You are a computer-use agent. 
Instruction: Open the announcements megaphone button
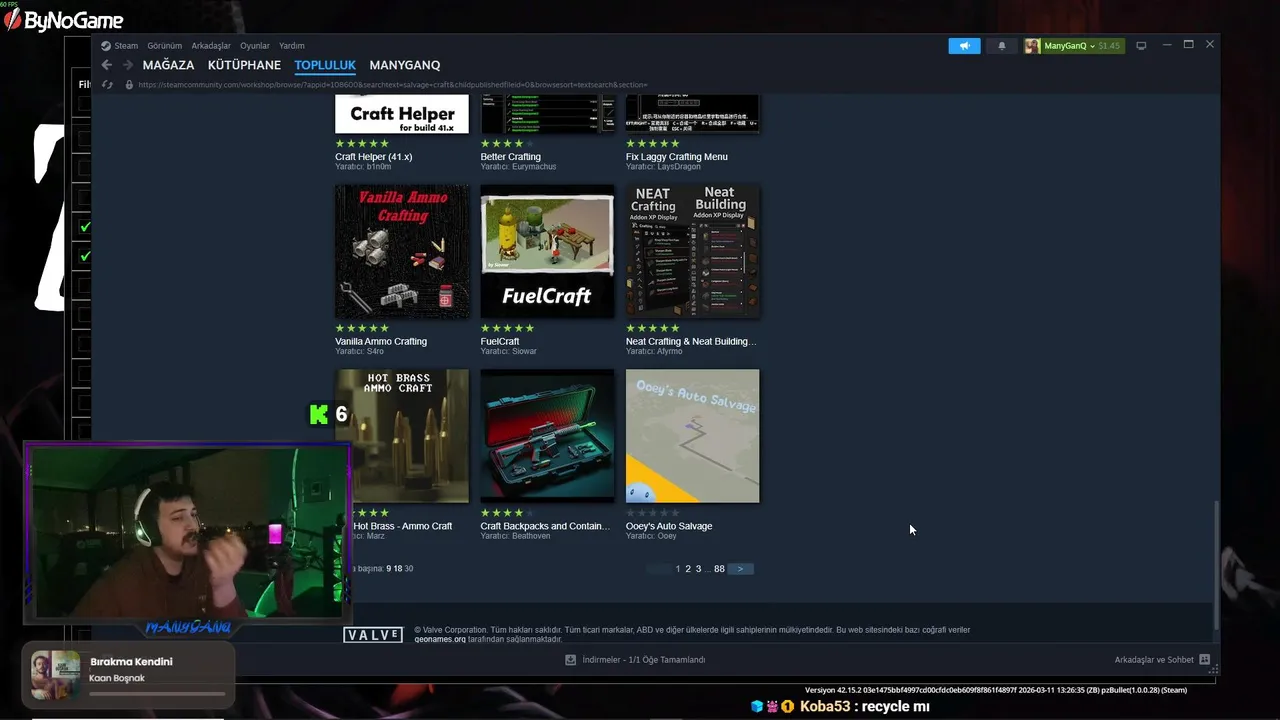point(964,45)
